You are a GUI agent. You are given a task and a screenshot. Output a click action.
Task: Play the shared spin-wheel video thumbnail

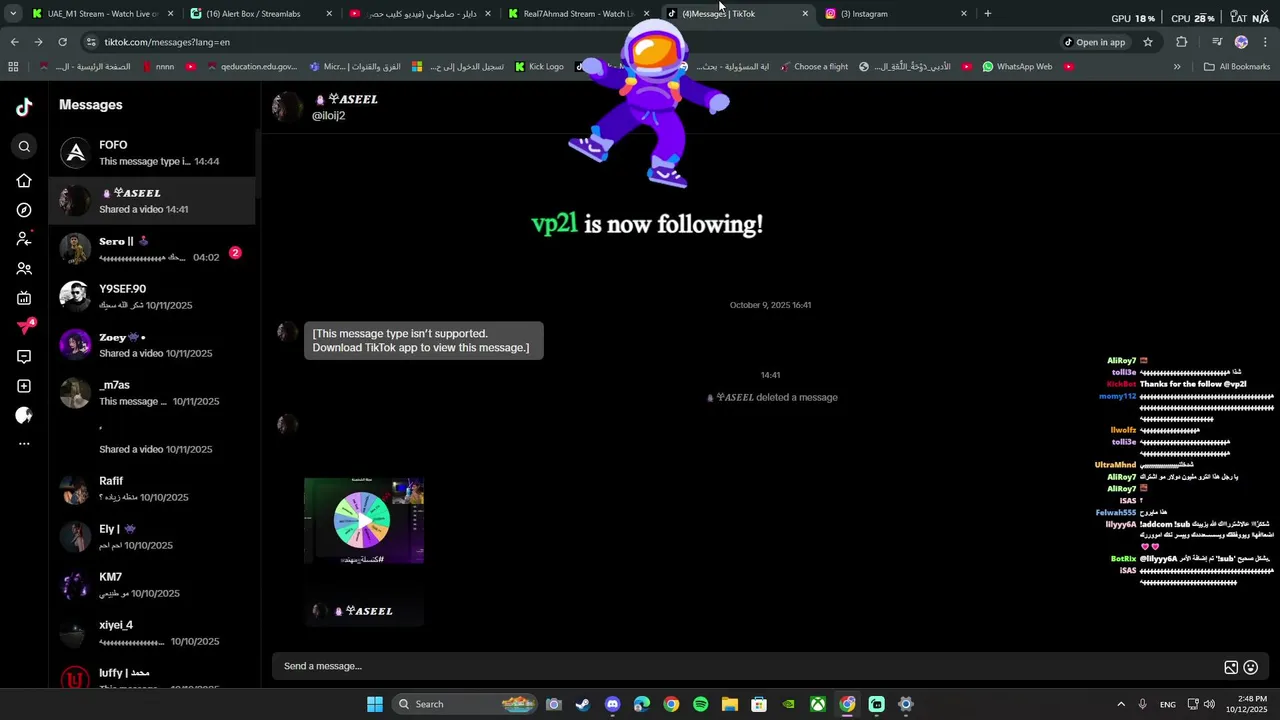pos(364,520)
